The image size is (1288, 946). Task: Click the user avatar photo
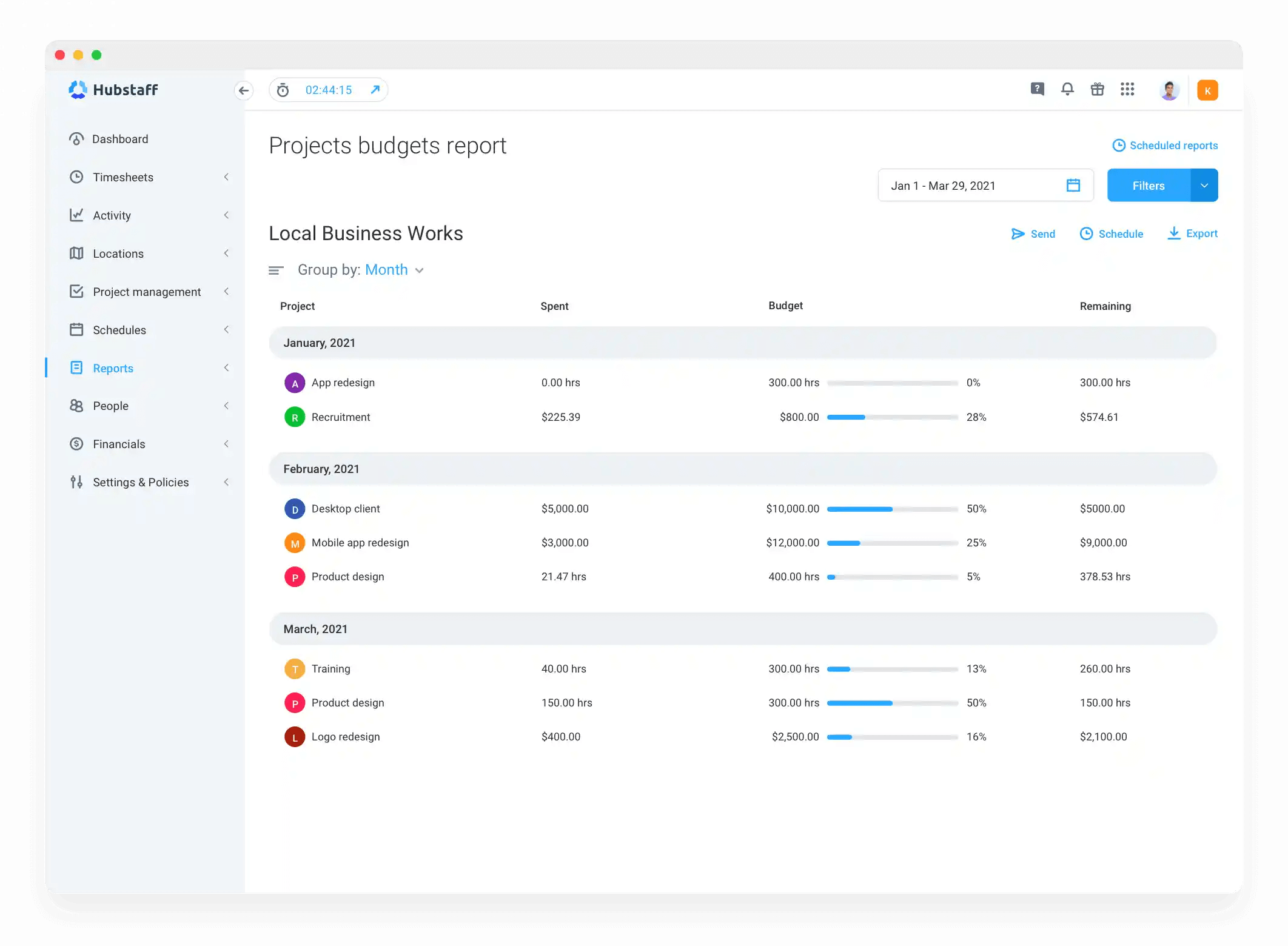tap(1169, 90)
